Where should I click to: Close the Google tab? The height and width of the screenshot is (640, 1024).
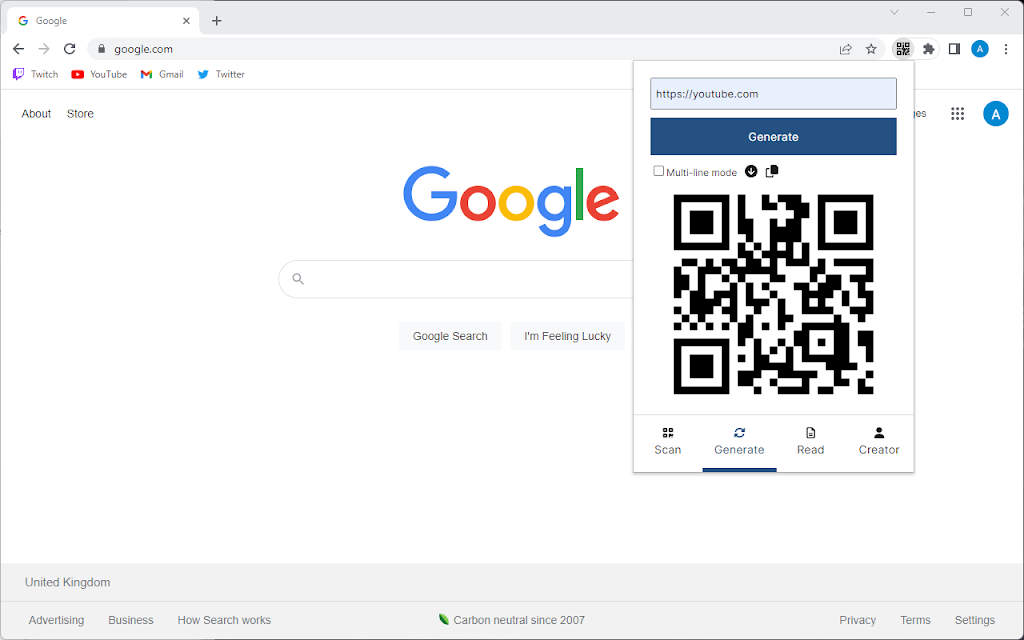pos(186,21)
